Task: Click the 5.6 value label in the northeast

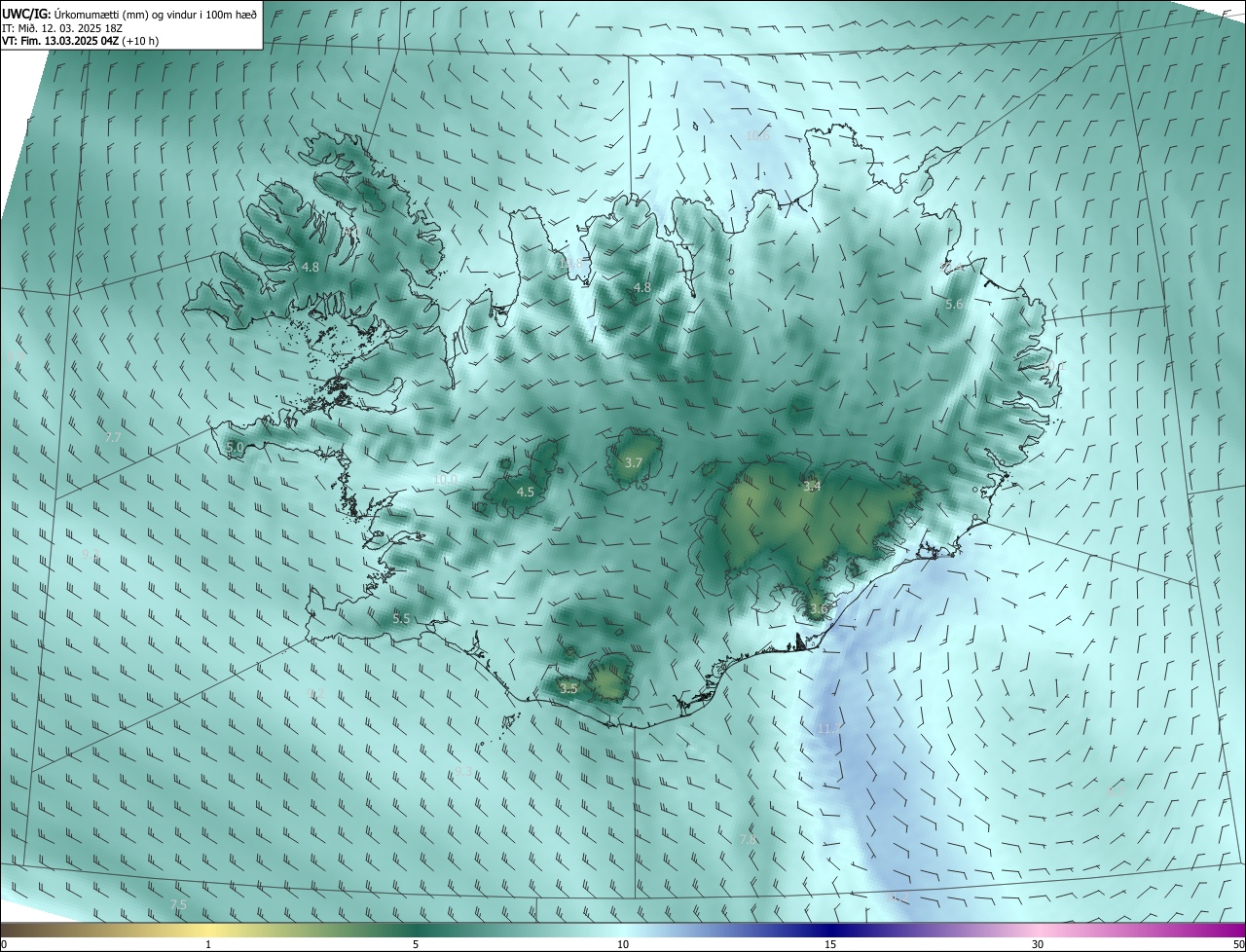Action: (x=954, y=305)
